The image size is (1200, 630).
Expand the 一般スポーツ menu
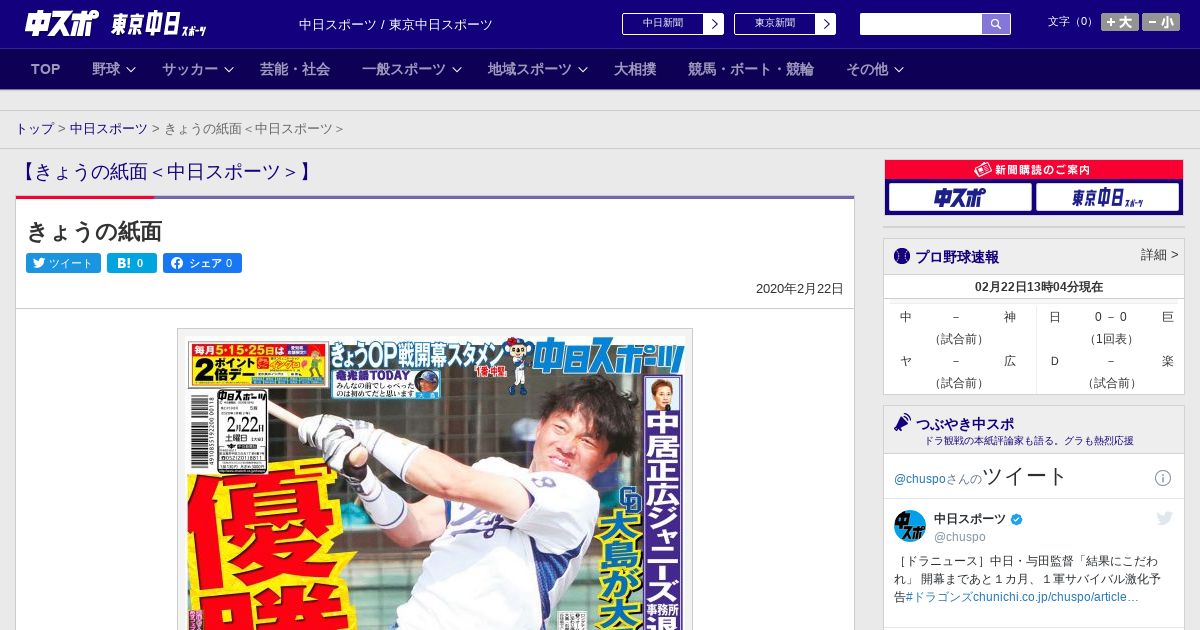(x=411, y=69)
